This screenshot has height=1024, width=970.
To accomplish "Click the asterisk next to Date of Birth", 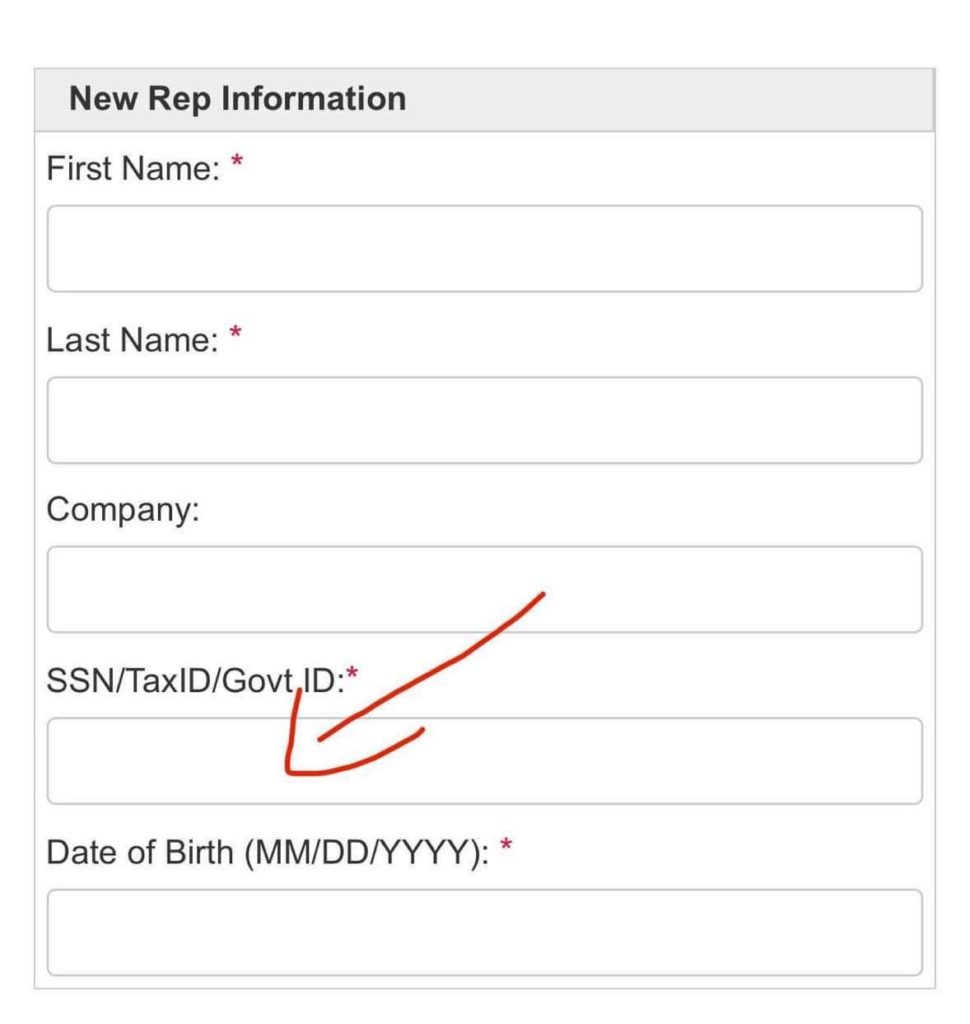I will 506,845.
